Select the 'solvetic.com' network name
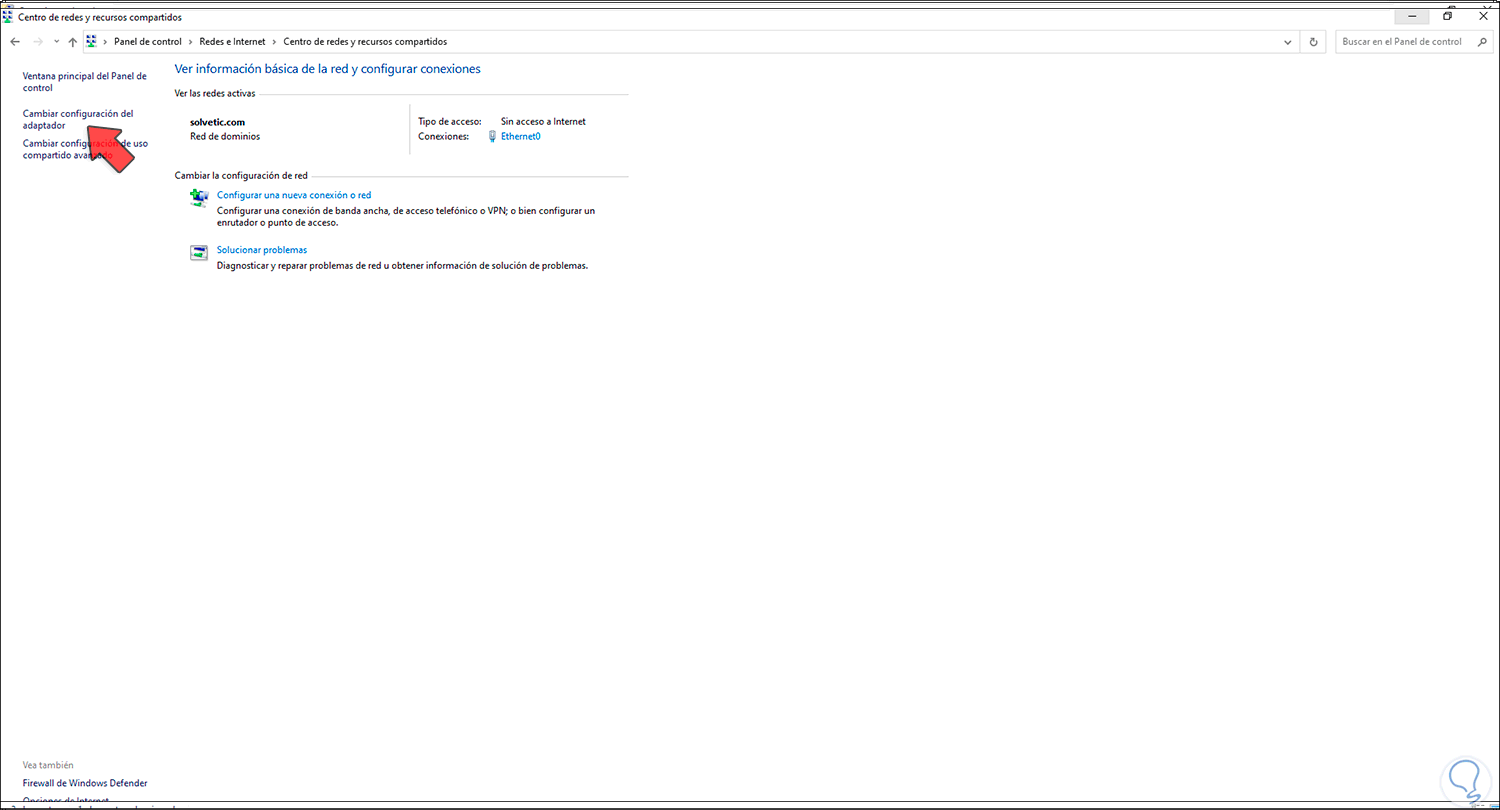This screenshot has height=810, width=1500. coord(217,122)
